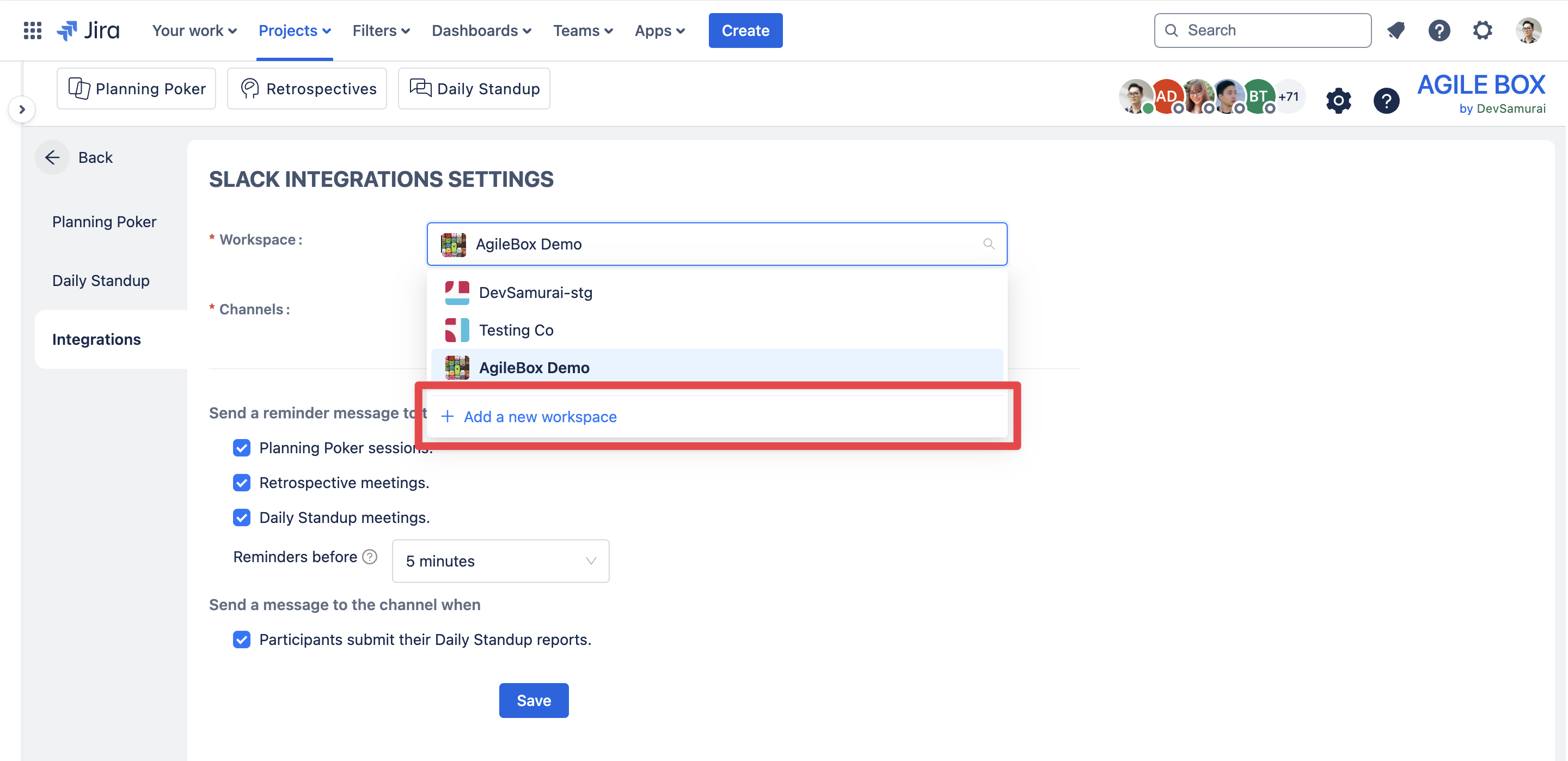This screenshot has width=1568, height=761.
Task: Click the Jira help question mark icon
Action: pos(1439,31)
